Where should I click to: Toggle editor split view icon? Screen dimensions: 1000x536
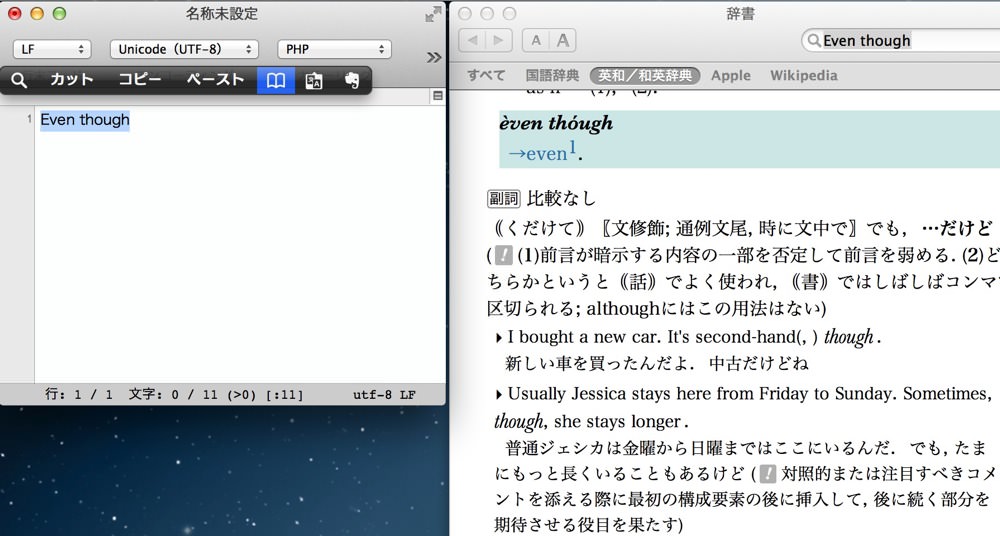coord(438,96)
